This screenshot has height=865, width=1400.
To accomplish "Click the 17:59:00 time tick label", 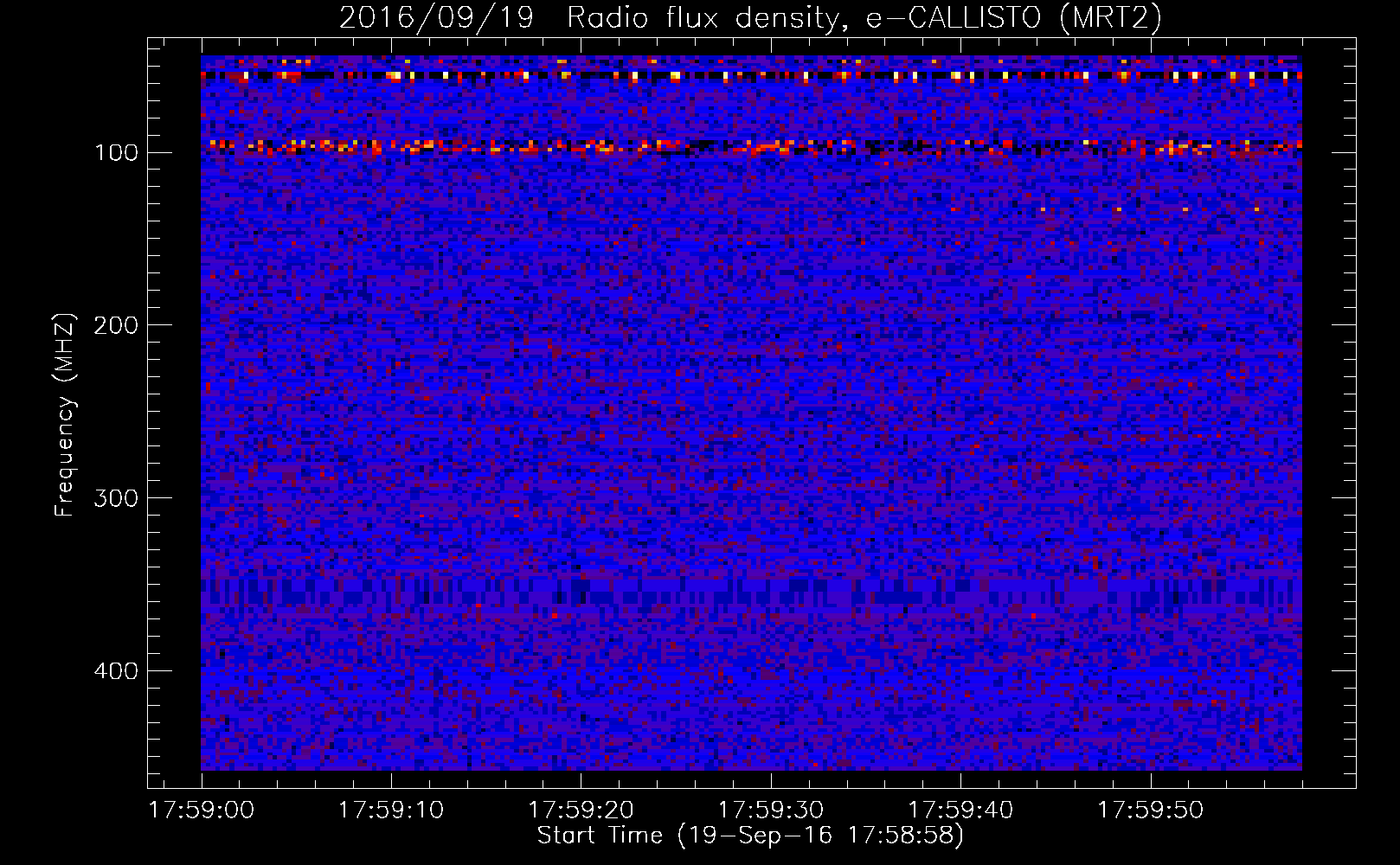I will click(202, 811).
